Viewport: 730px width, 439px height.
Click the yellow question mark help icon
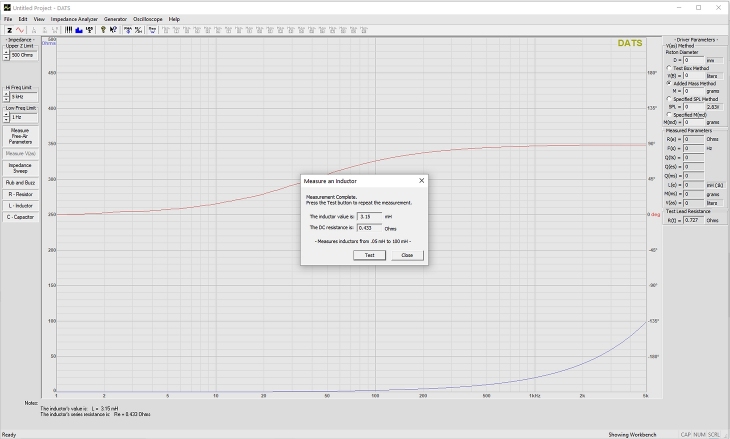tap(101, 30)
